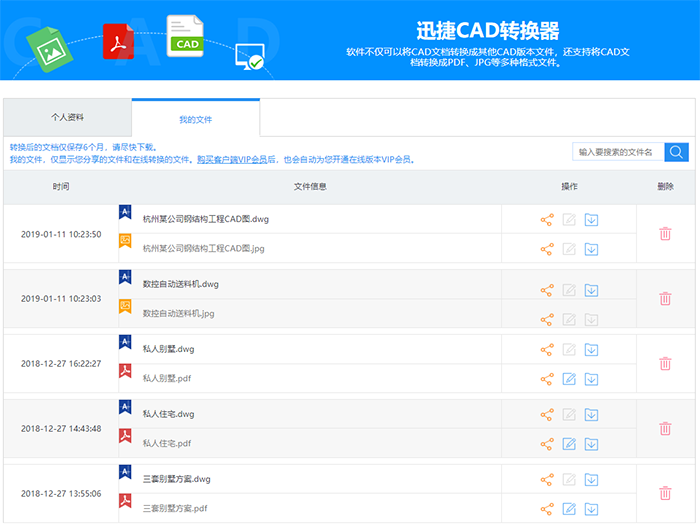This screenshot has height=526, width=700.
Task: Edit the 私人住宅.pdf file
Action: coord(569,444)
